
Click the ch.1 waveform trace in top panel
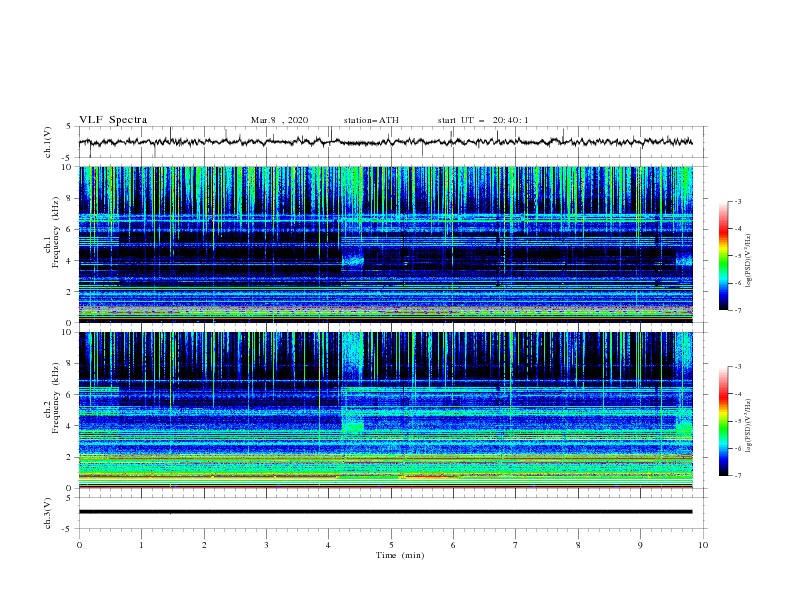click(x=385, y=142)
